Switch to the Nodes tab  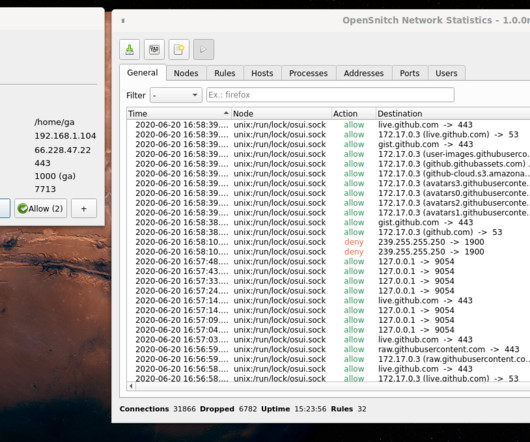pyautogui.click(x=186, y=73)
